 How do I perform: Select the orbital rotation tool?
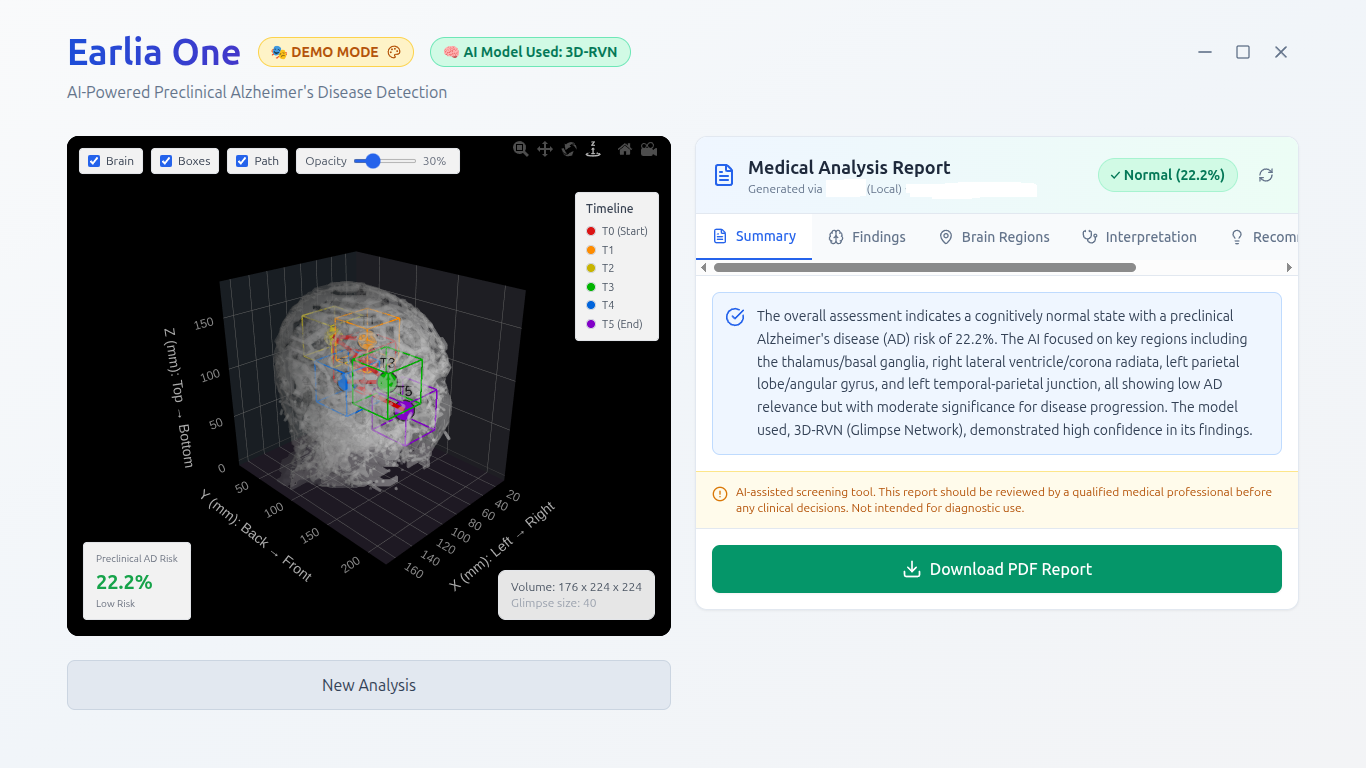pyautogui.click(x=569, y=148)
